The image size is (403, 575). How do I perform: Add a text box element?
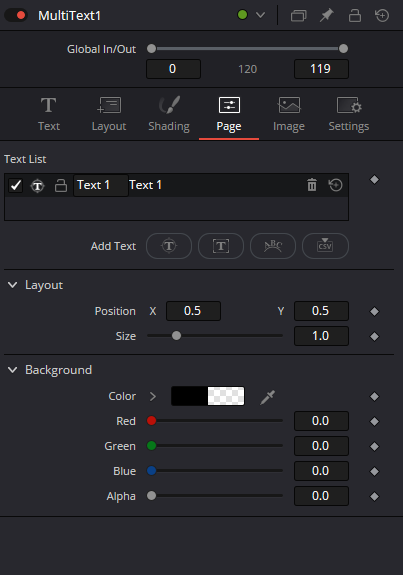point(221,246)
